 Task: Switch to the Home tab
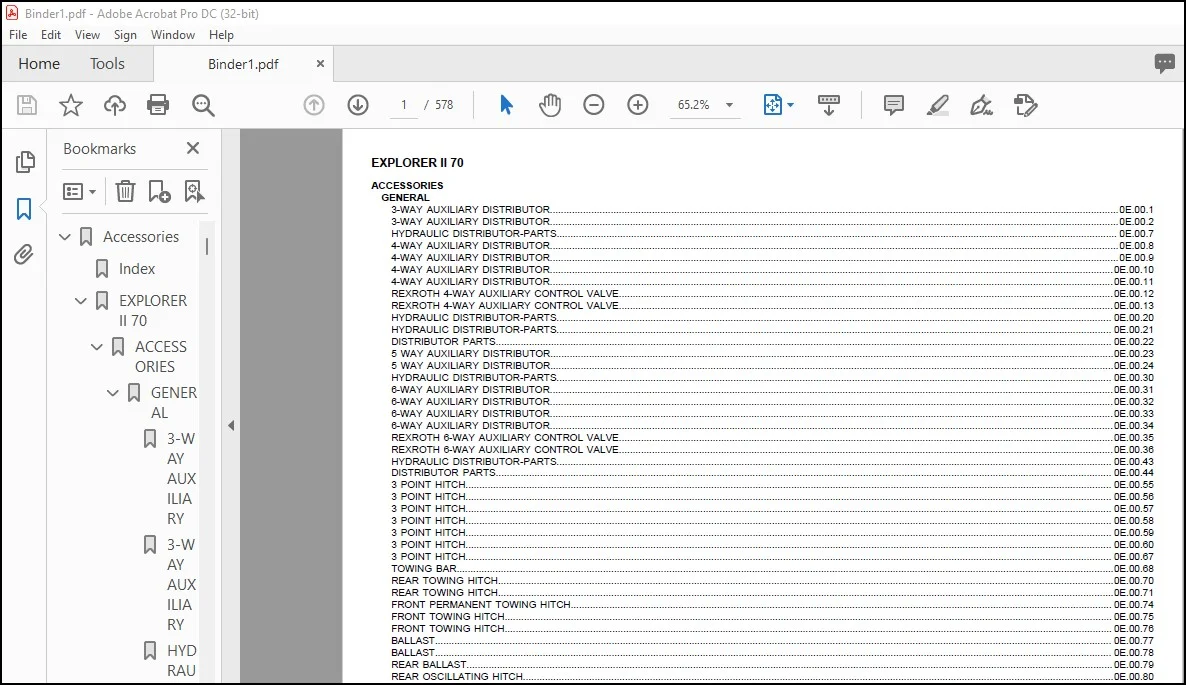pos(39,64)
